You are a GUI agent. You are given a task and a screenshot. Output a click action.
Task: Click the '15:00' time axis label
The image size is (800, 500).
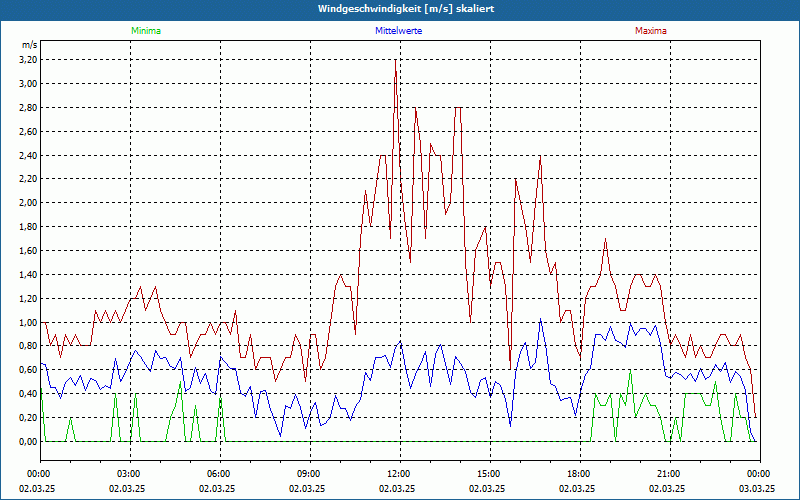pos(490,474)
